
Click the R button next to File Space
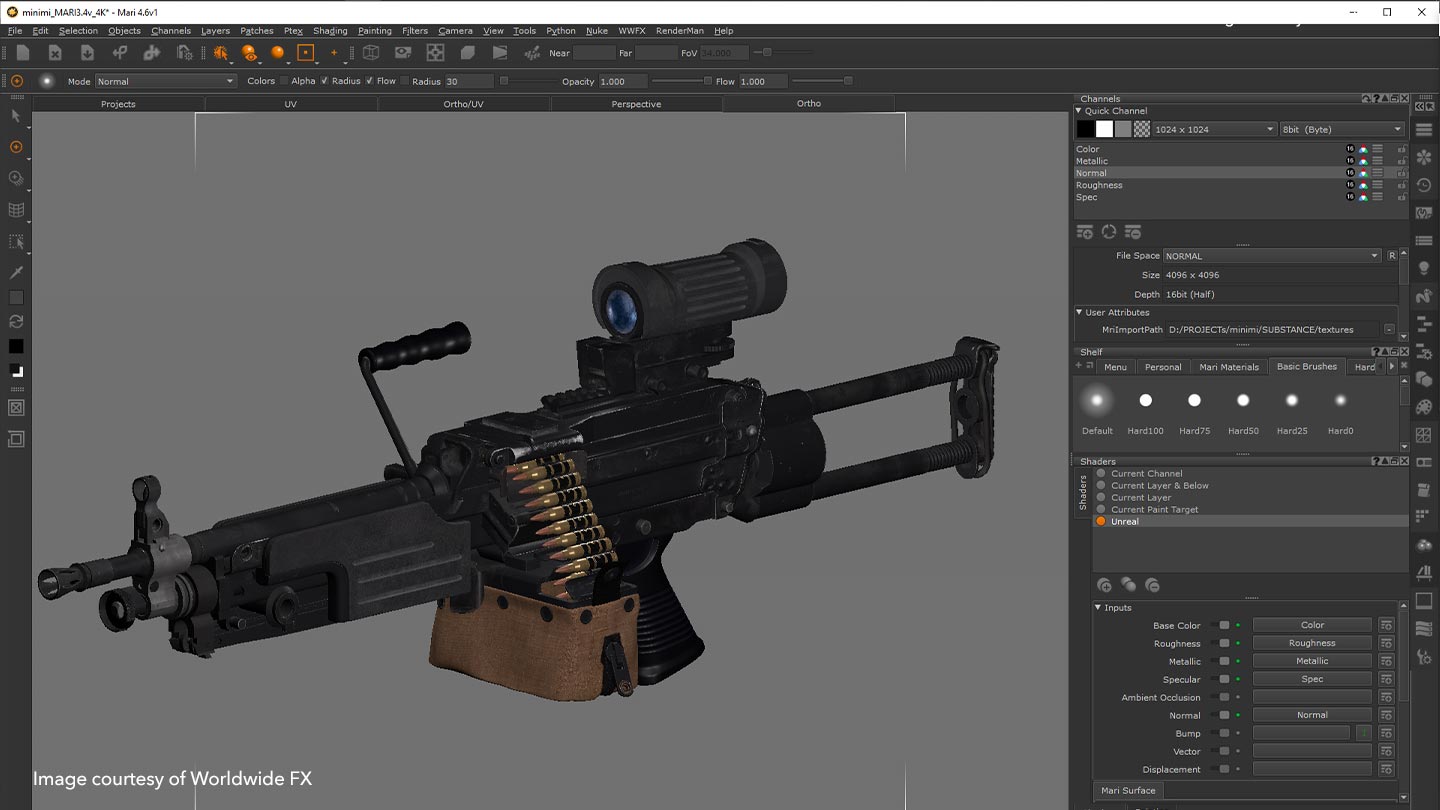(x=1391, y=255)
